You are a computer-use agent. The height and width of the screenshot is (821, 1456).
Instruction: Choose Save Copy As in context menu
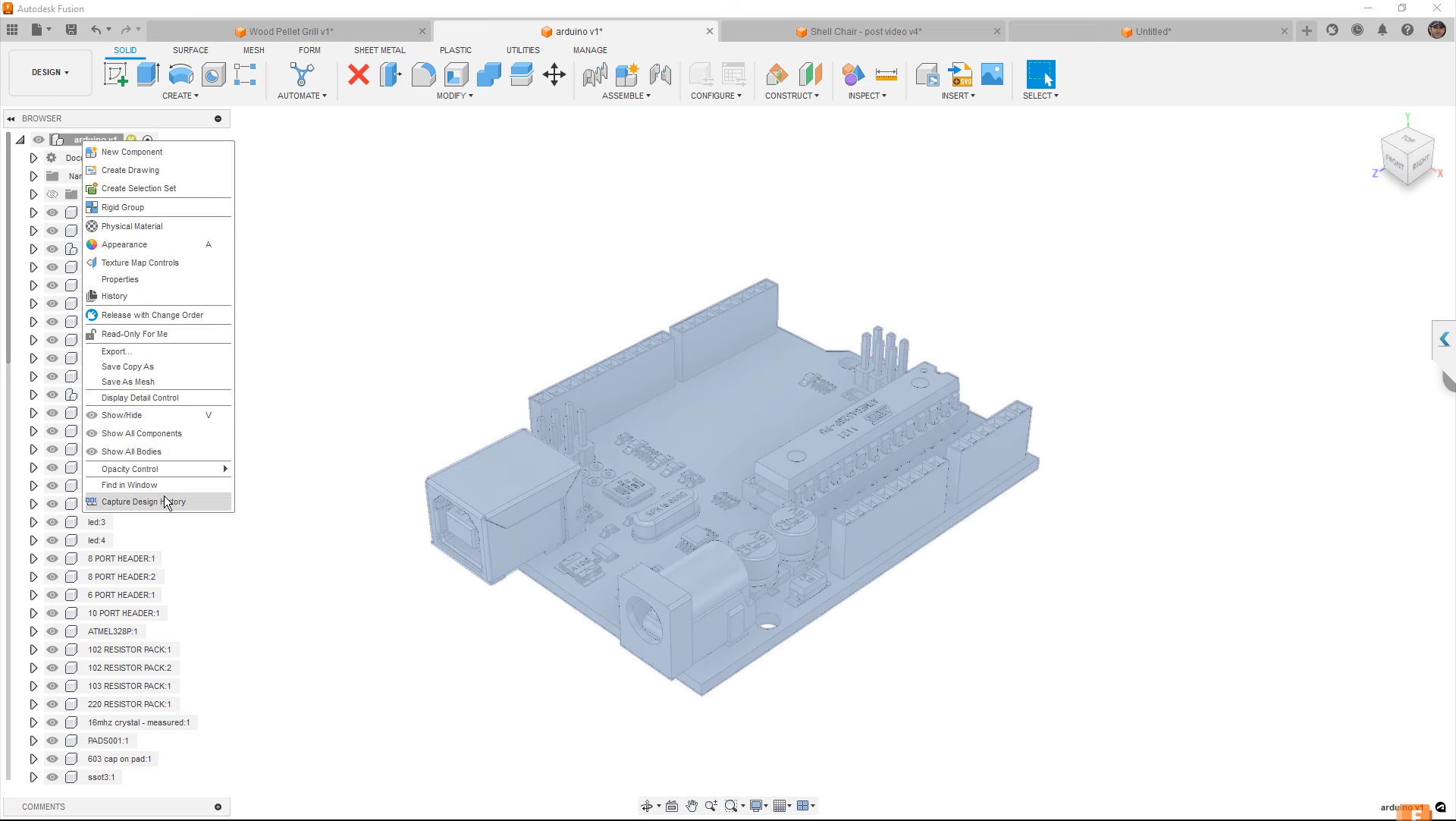(x=158, y=366)
